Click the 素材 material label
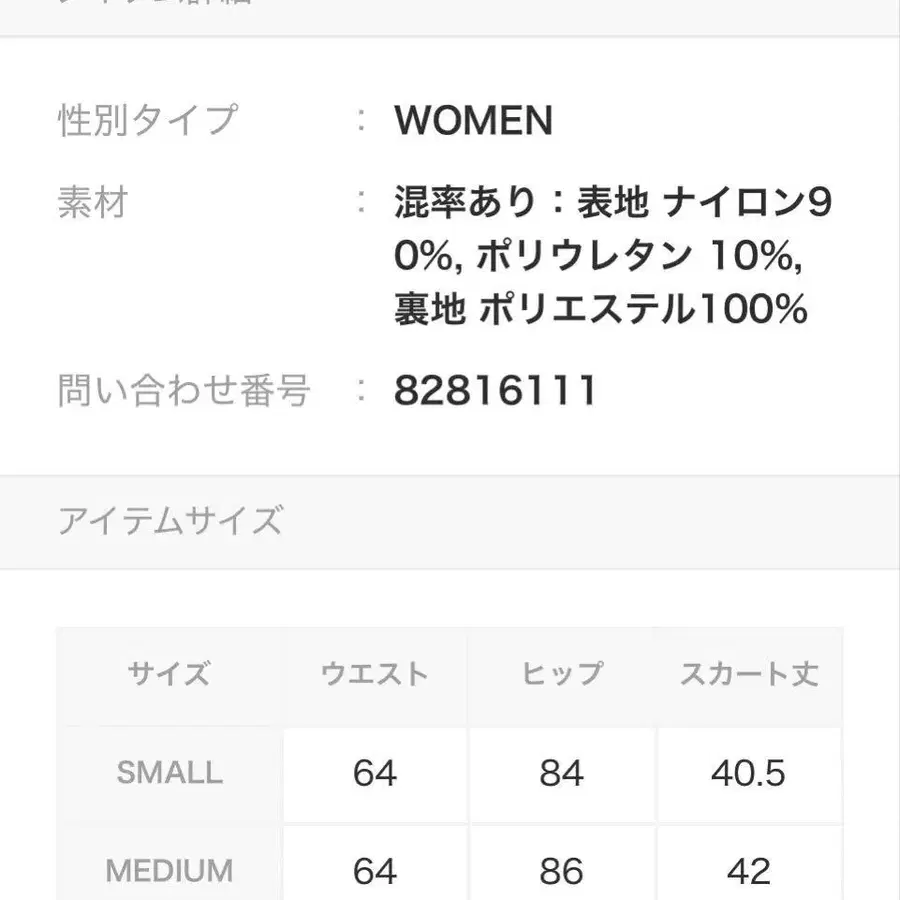This screenshot has height=900, width=900. click(93, 204)
